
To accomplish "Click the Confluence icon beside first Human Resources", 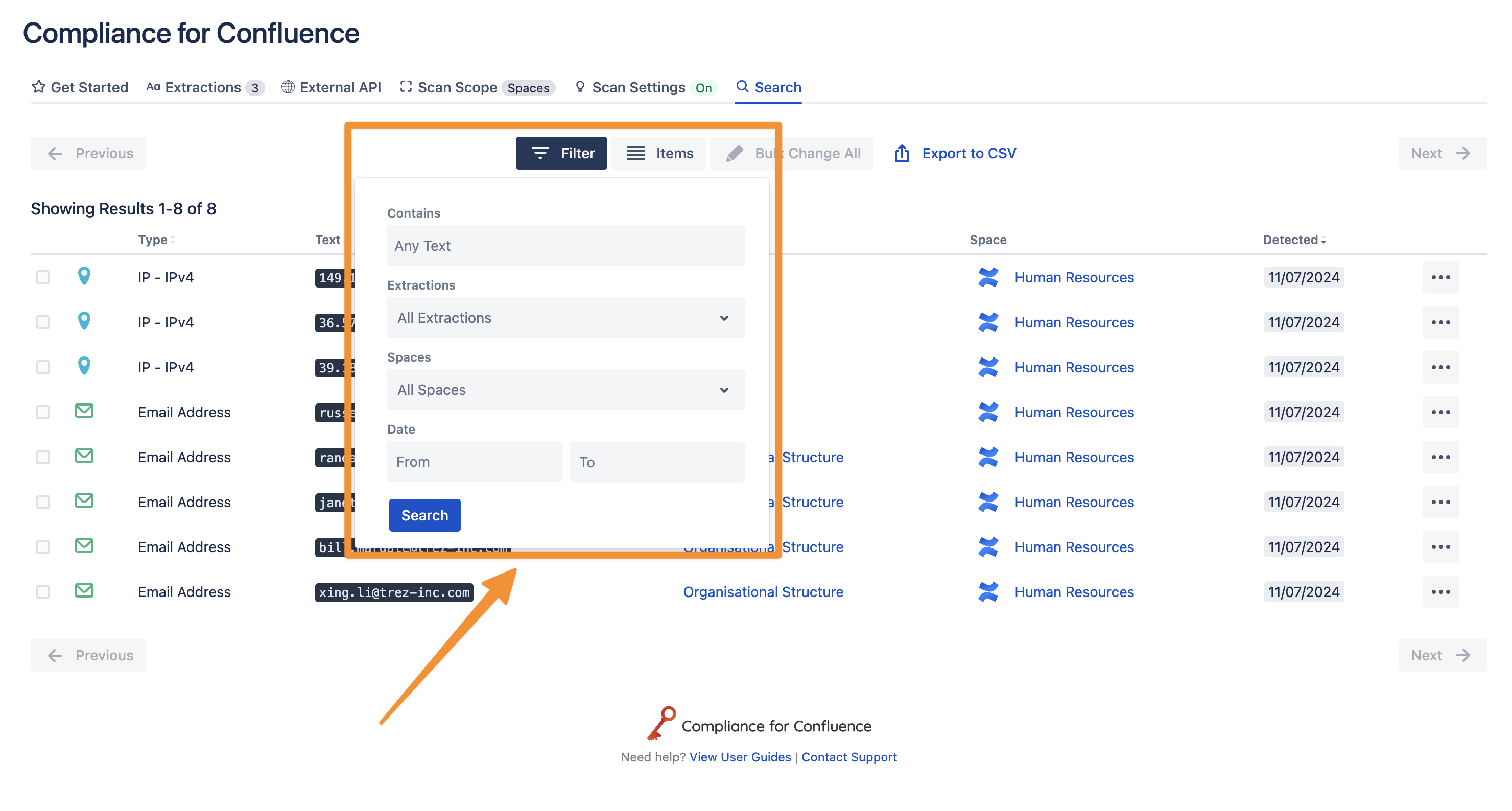I will pos(988,277).
